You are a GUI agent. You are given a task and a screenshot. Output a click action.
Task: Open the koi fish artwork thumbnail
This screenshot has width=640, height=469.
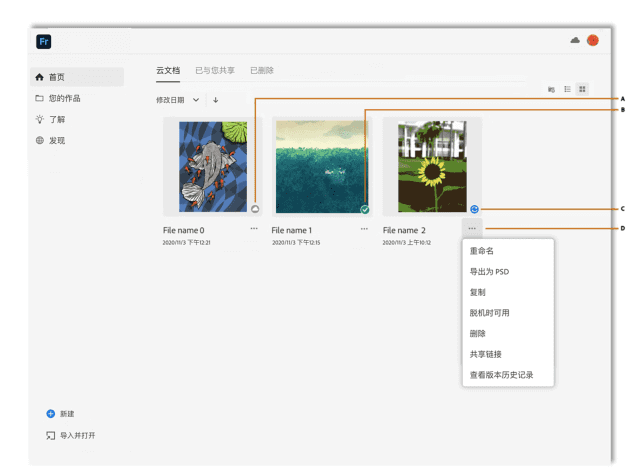click(x=213, y=167)
